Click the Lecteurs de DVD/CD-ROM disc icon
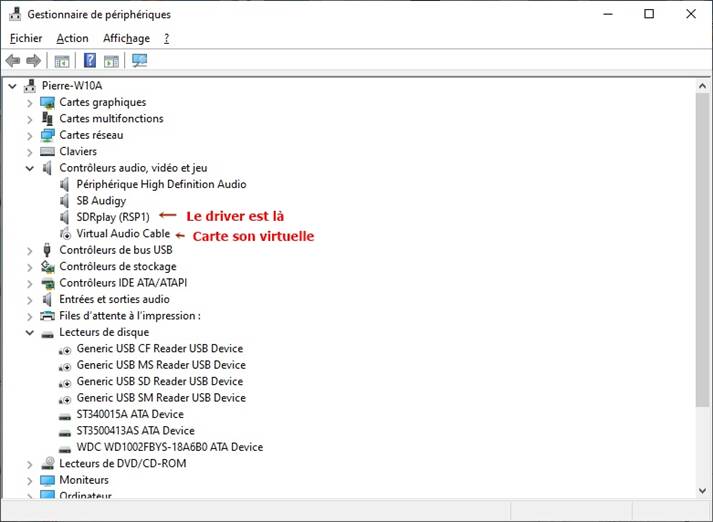 (x=48, y=463)
